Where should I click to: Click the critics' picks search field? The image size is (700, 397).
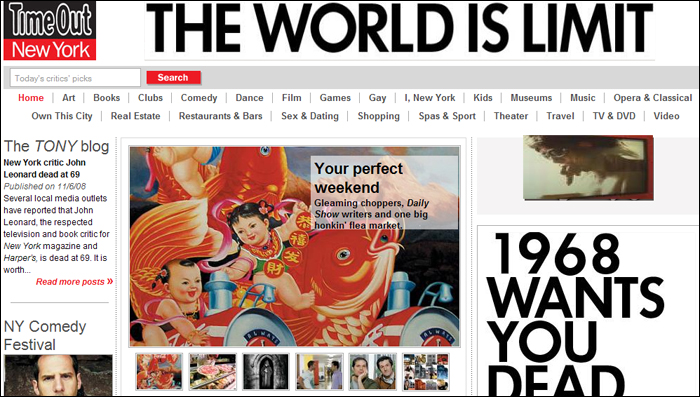click(75, 78)
